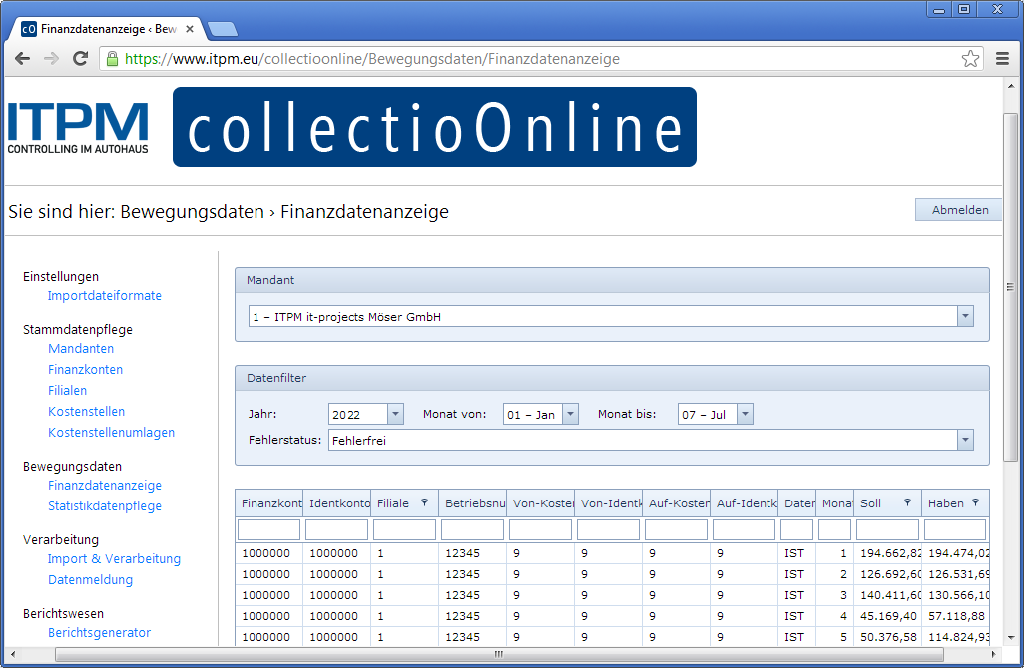This screenshot has width=1024, height=668.
Task: Click the collectioOnline banner
Action: (x=435, y=127)
